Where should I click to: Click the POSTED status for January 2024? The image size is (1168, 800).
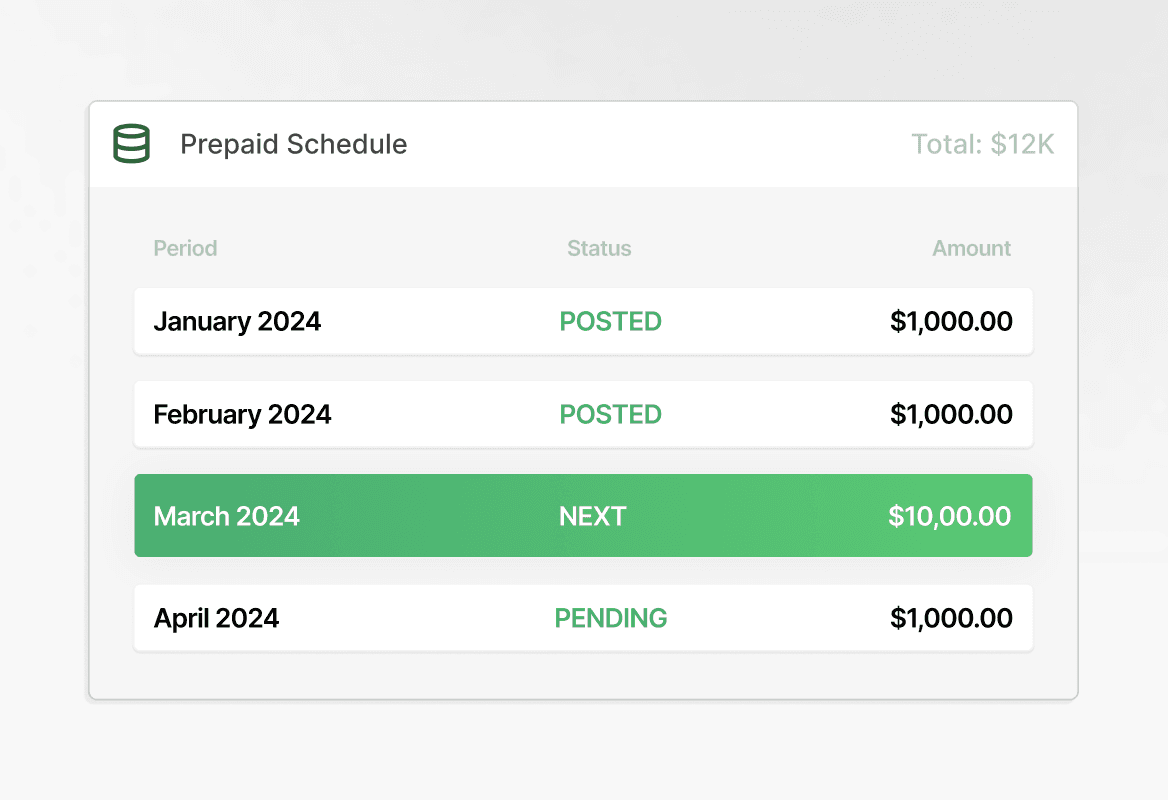(610, 321)
